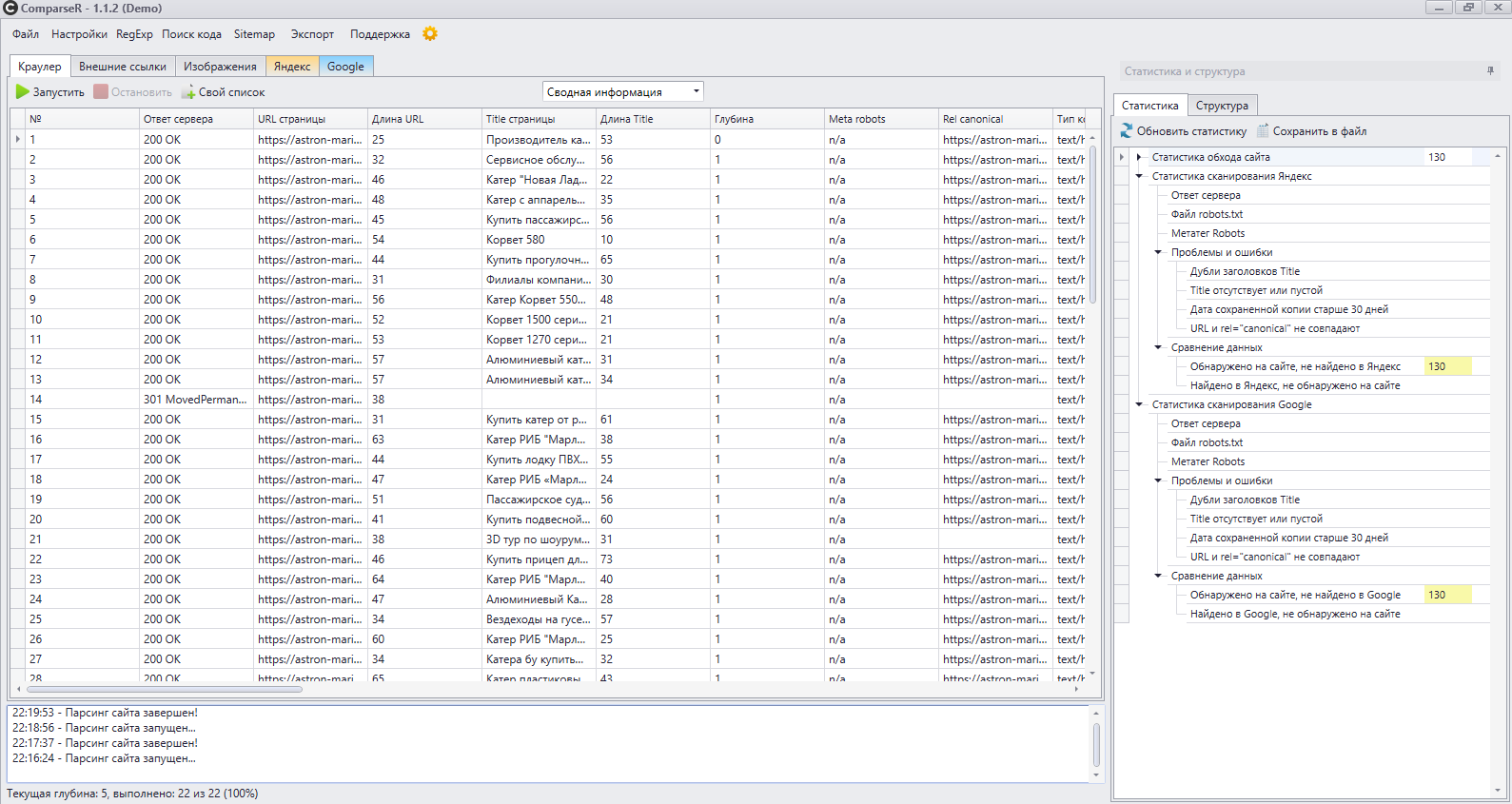Click log entry 22:19:53 Парсинг сайта завершен
Image resolution: width=1512 pixels, height=804 pixels.
click(105, 713)
